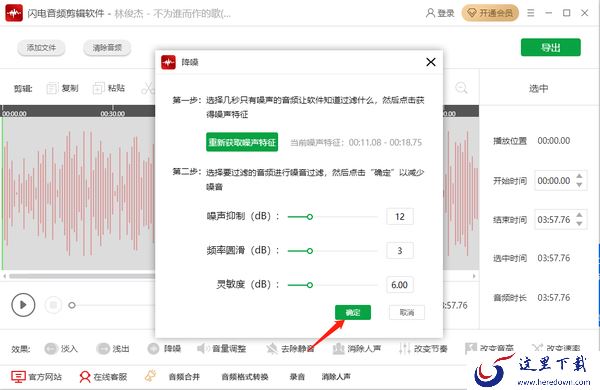Click the 选中 panel header
600x390 pixels.
(538, 88)
